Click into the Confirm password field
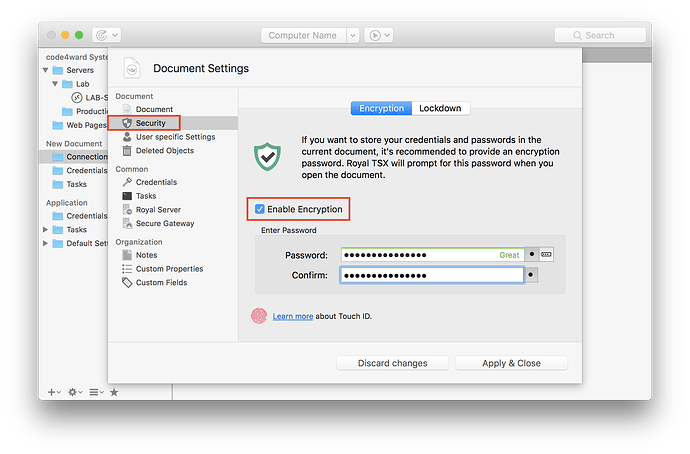The height and width of the screenshot is (454, 690). 430,275
